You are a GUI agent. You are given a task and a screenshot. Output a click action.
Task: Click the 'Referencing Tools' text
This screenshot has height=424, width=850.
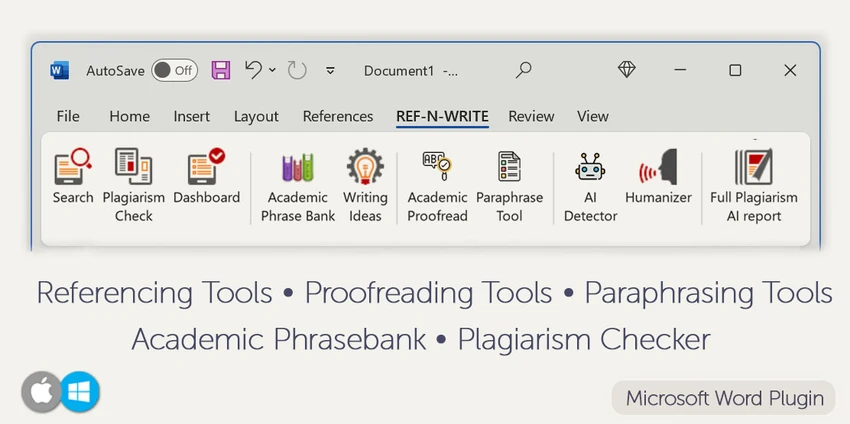[x=154, y=293]
